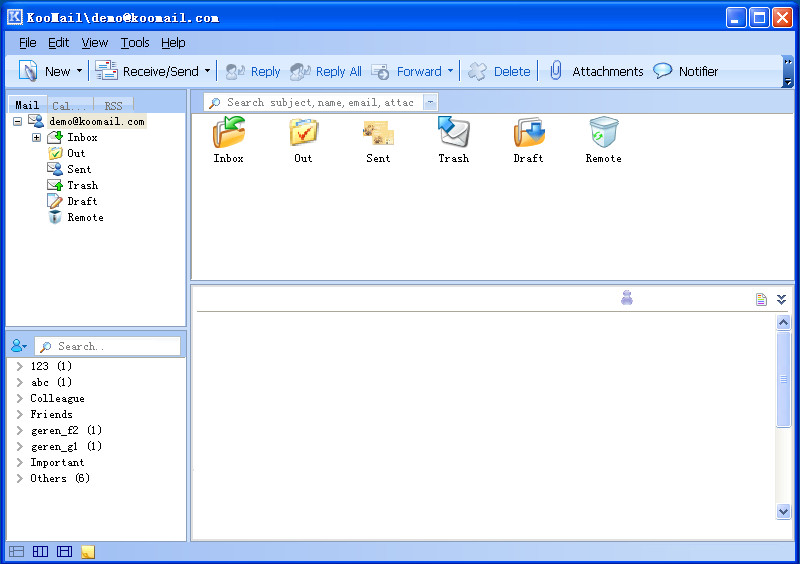The width and height of the screenshot is (800, 564).
Task: Open the Attachments paperclip button
Action: click(x=596, y=71)
